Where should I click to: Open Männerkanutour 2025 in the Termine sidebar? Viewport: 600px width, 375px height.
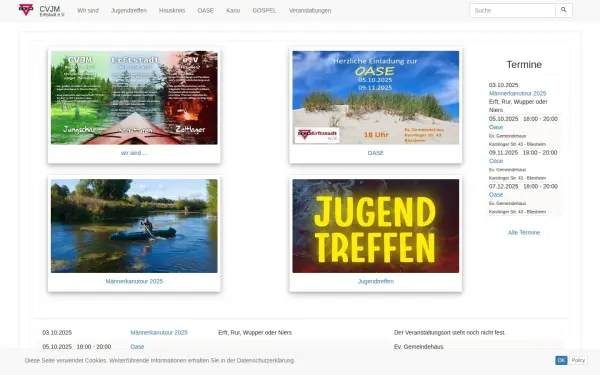(x=517, y=93)
